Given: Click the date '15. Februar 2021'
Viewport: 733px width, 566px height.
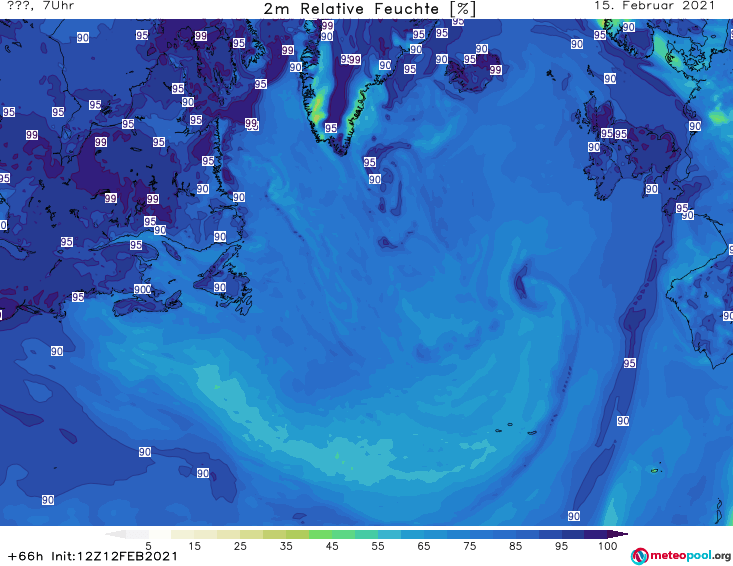Looking at the screenshot, I should [654, 6].
